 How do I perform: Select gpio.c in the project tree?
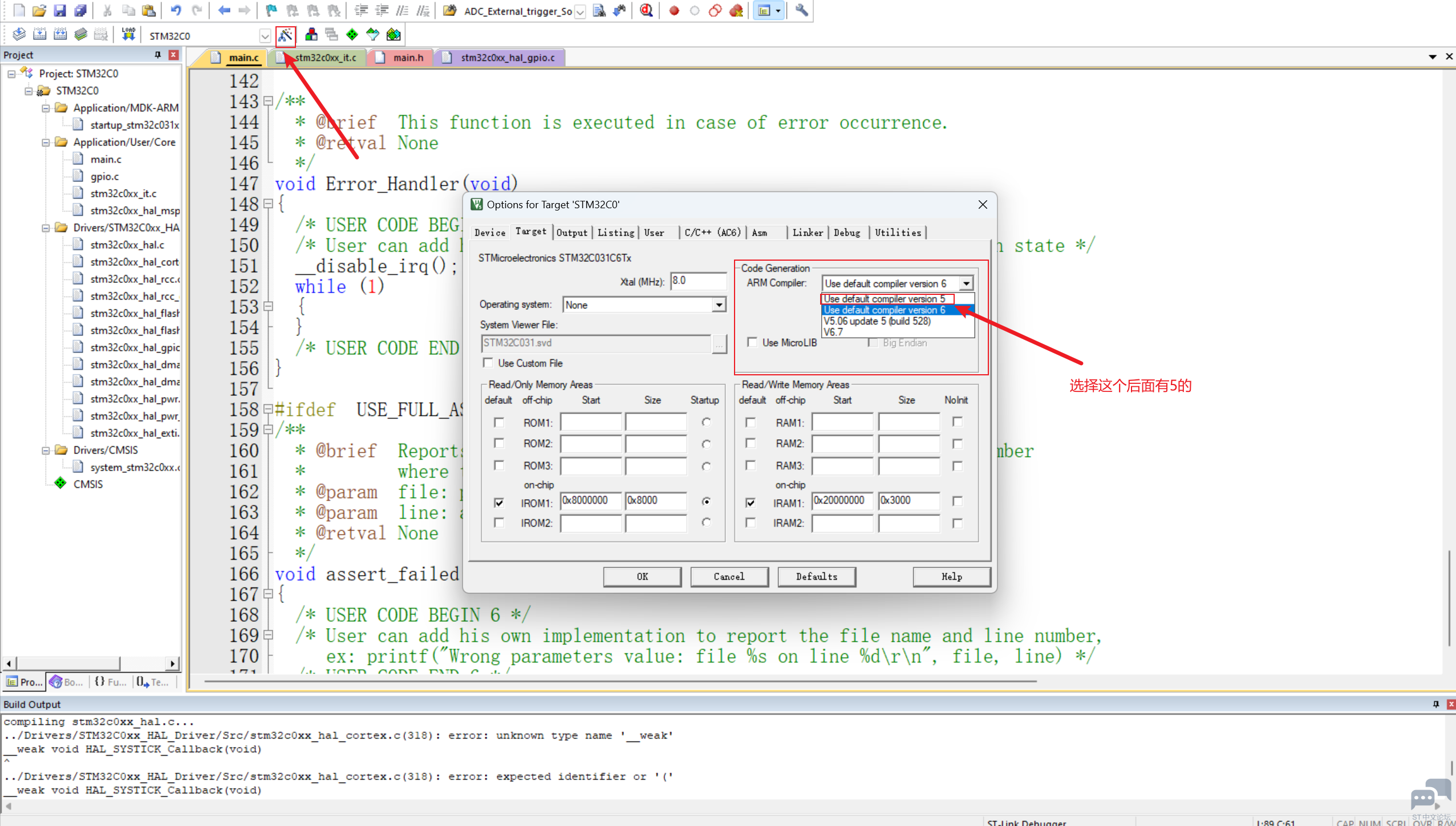pyautogui.click(x=104, y=176)
